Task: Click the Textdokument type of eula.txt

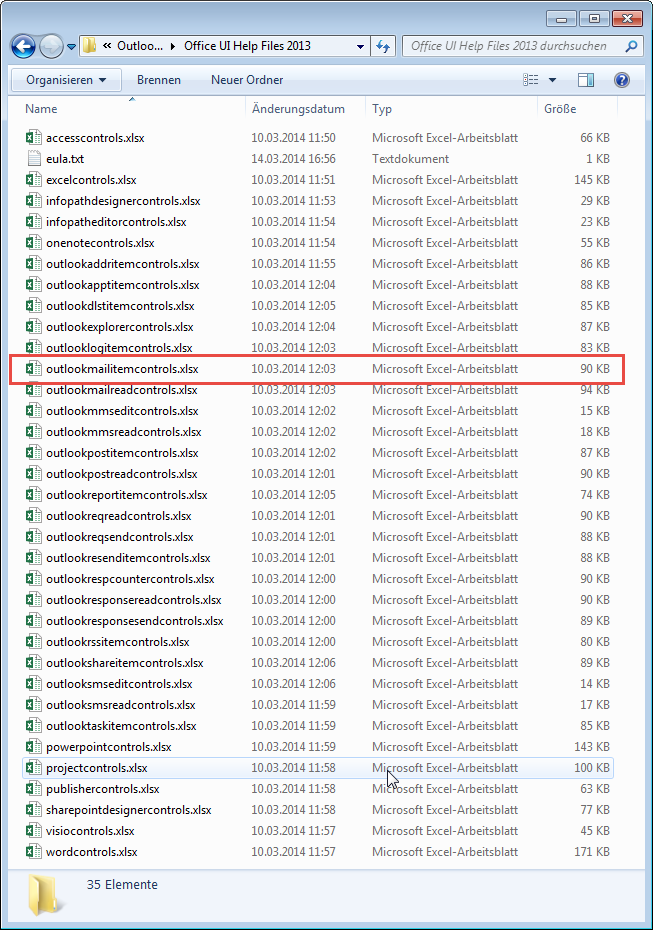Action: click(x=410, y=158)
